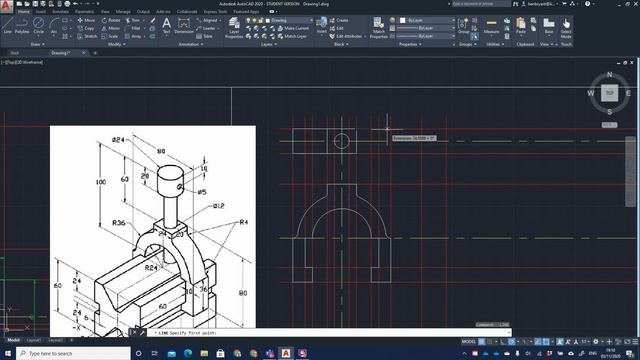This screenshot has width=640, height=360.
Task: Click the Plot (print) icon in Quick Access toolbar
Action: (x=67, y=4)
